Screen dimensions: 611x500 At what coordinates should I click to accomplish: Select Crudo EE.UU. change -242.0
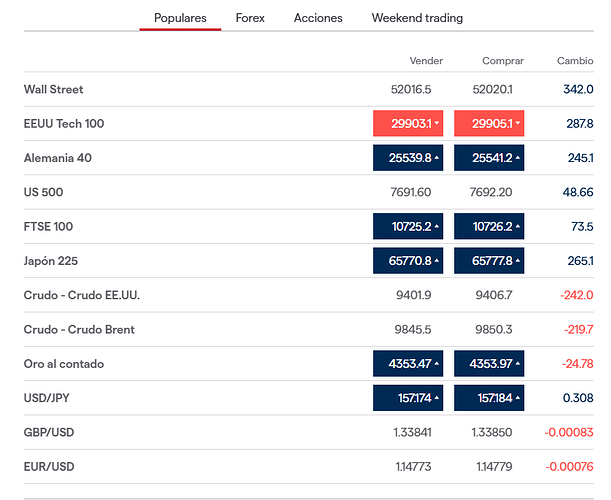point(577,295)
